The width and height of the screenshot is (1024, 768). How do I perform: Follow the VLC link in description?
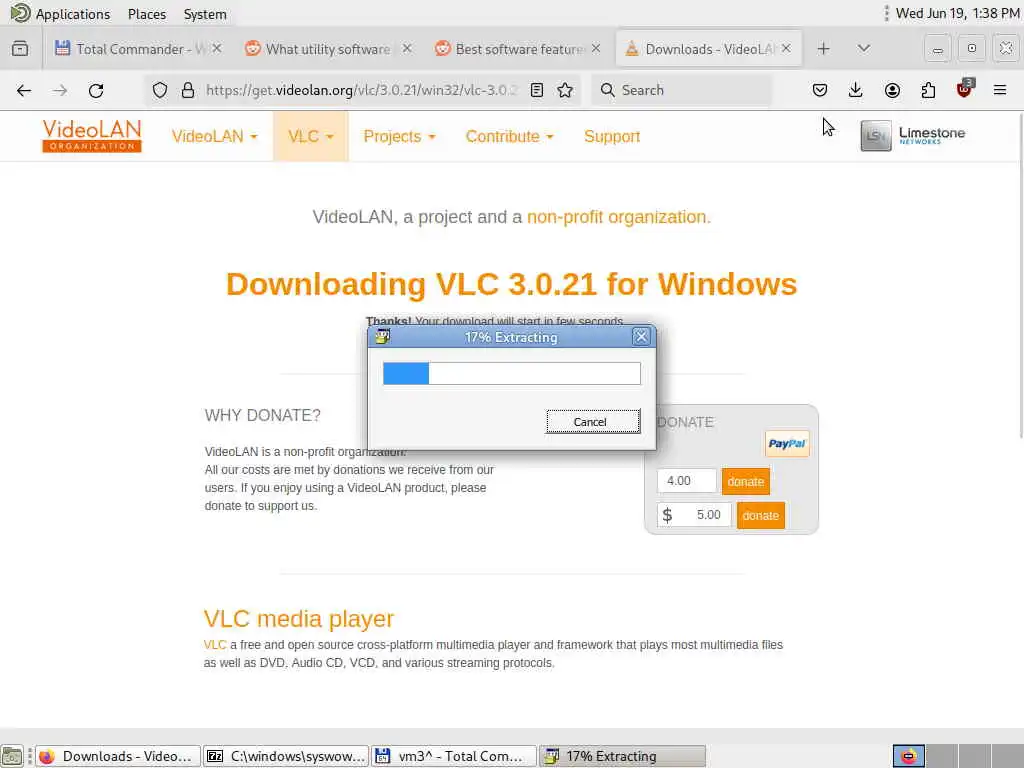[215, 645]
